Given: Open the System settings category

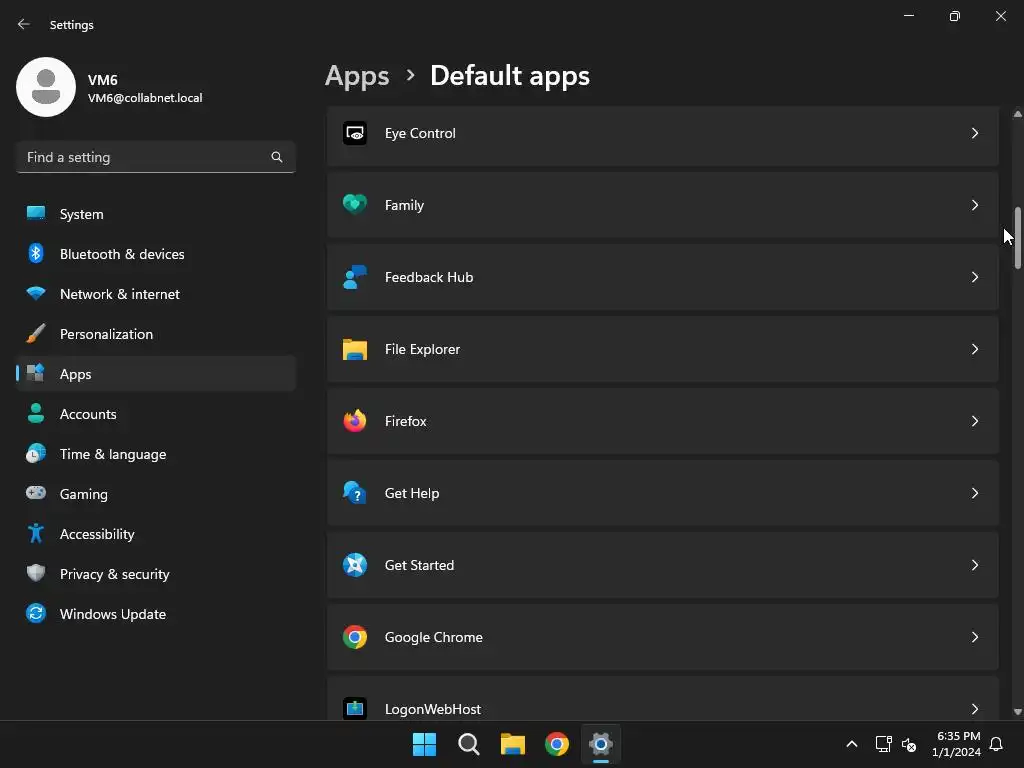Looking at the screenshot, I should point(156,214).
